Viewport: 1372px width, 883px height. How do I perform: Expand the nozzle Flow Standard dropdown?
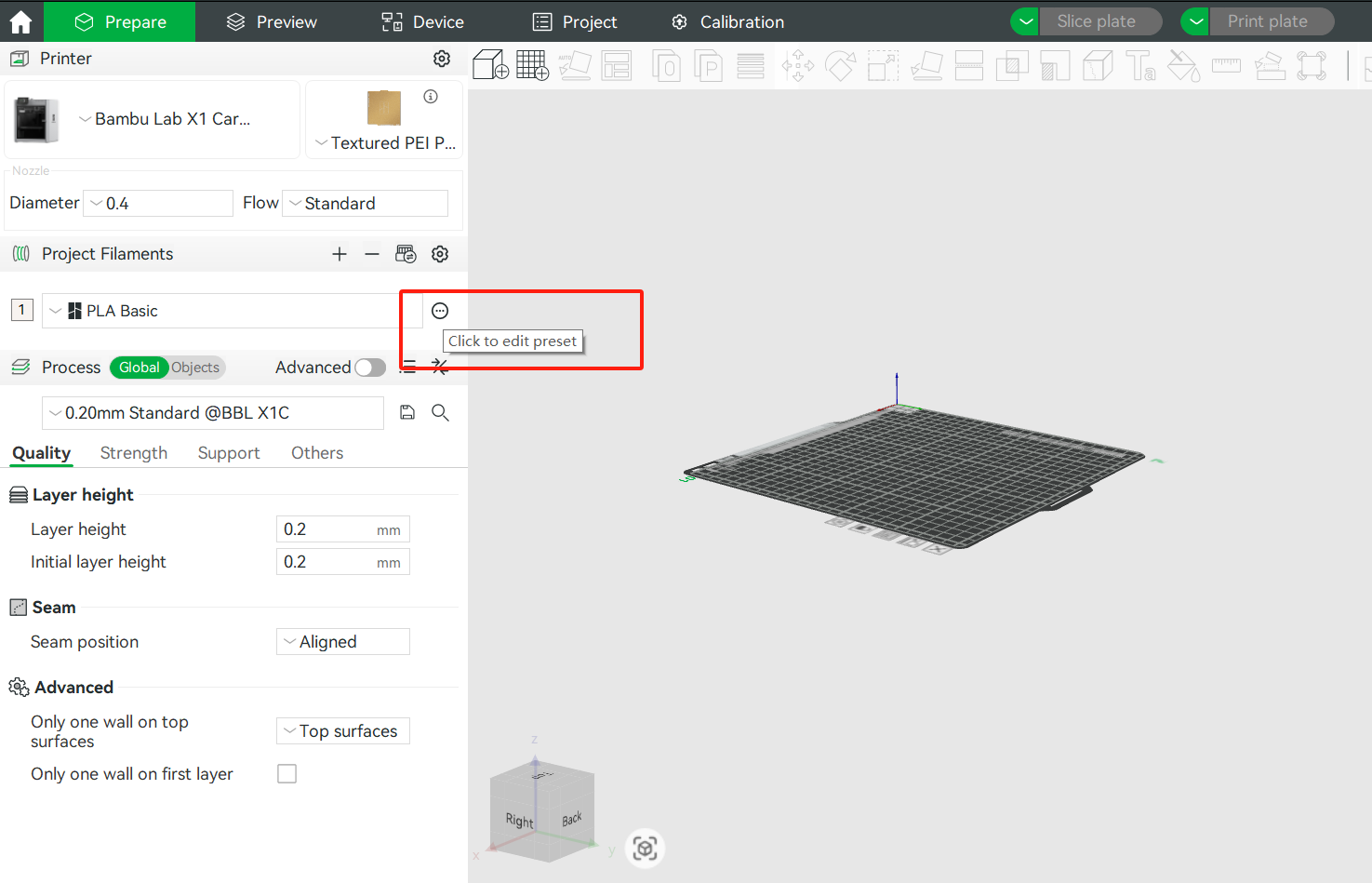point(366,204)
